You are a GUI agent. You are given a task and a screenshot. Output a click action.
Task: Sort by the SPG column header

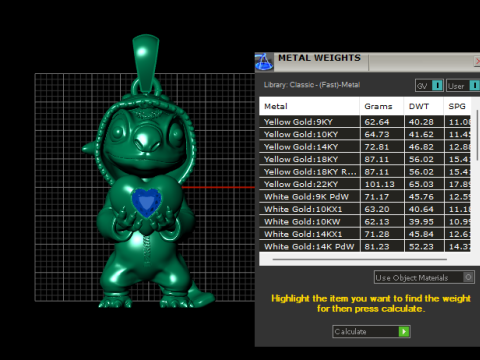click(457, 106)
